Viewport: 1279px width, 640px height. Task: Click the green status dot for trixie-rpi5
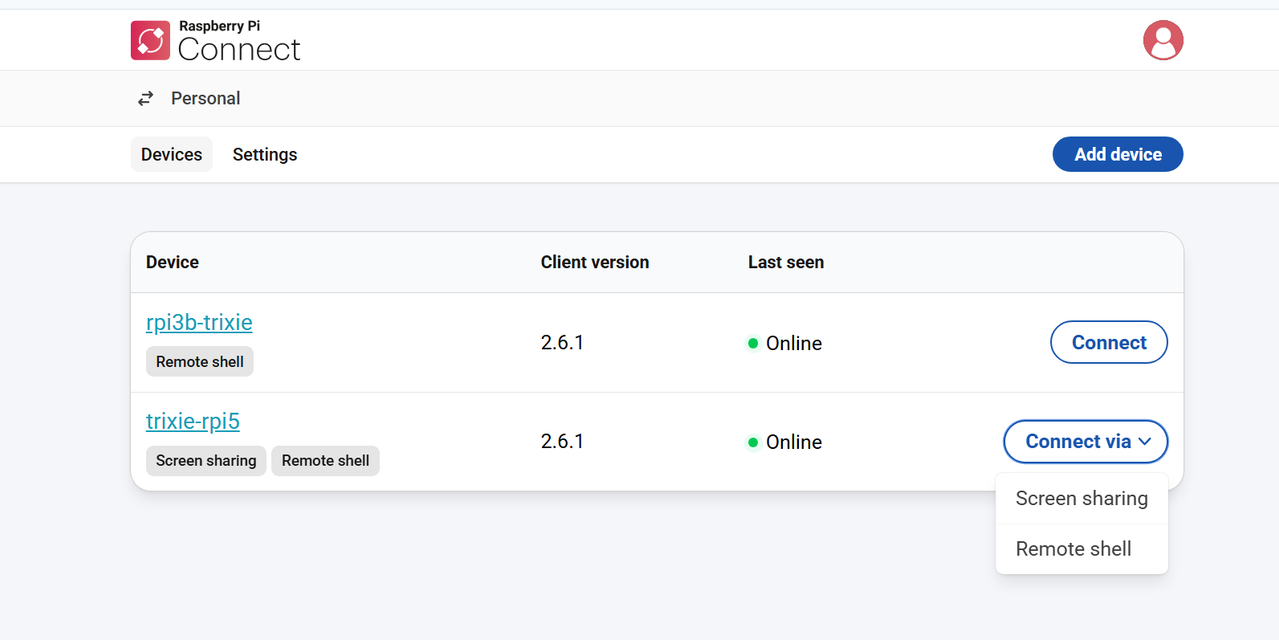[753, 442]
